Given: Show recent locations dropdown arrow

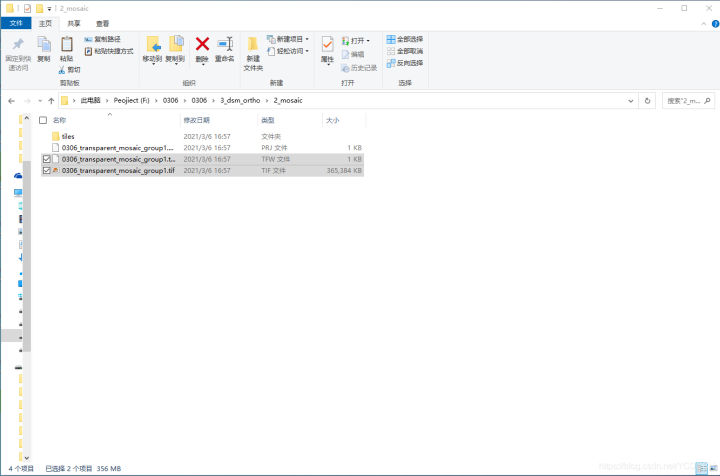Looking at the screenshot, I should (40, 101).
